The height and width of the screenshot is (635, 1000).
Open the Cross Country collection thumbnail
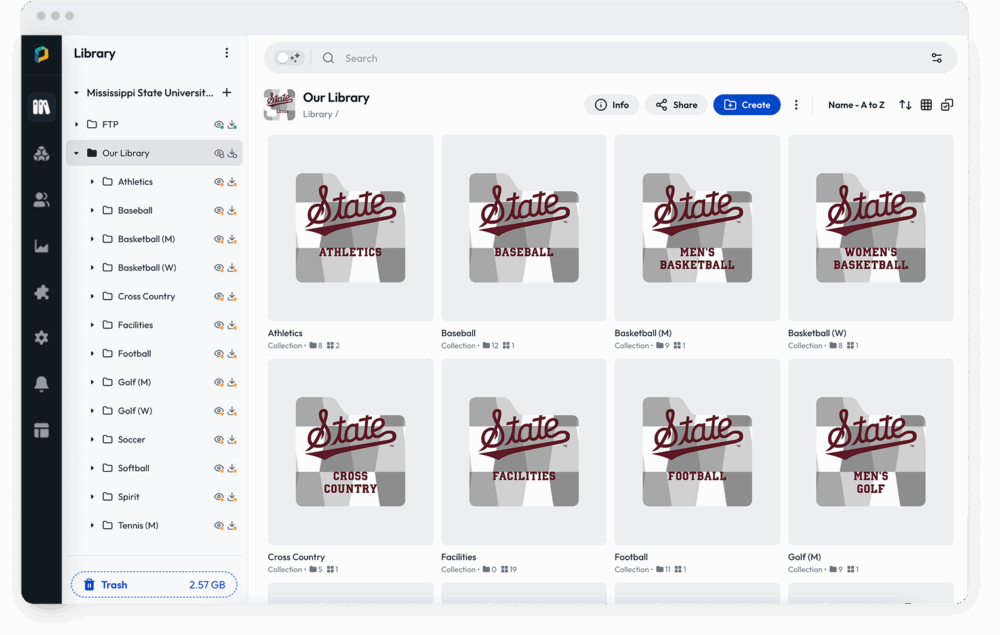pos(350,451)
